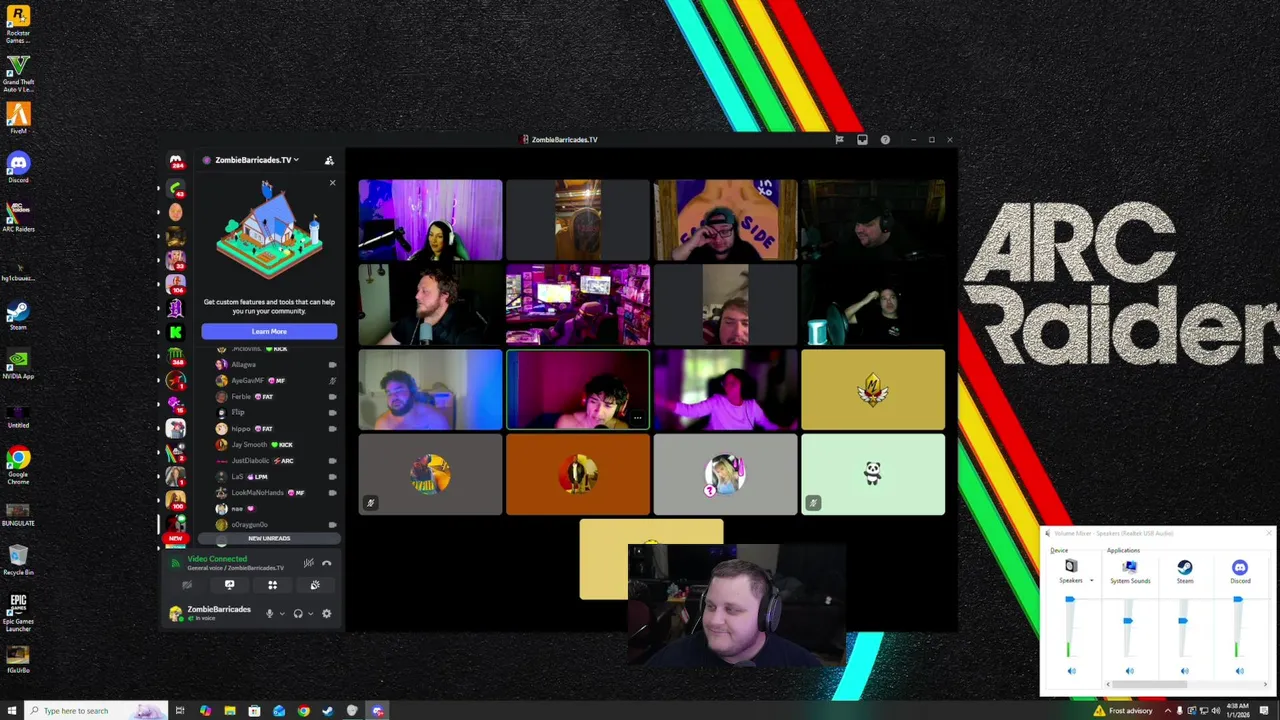Open Discord activities launcher
1280x720 pixels.
pyautogui.click(x=272, y=585)
